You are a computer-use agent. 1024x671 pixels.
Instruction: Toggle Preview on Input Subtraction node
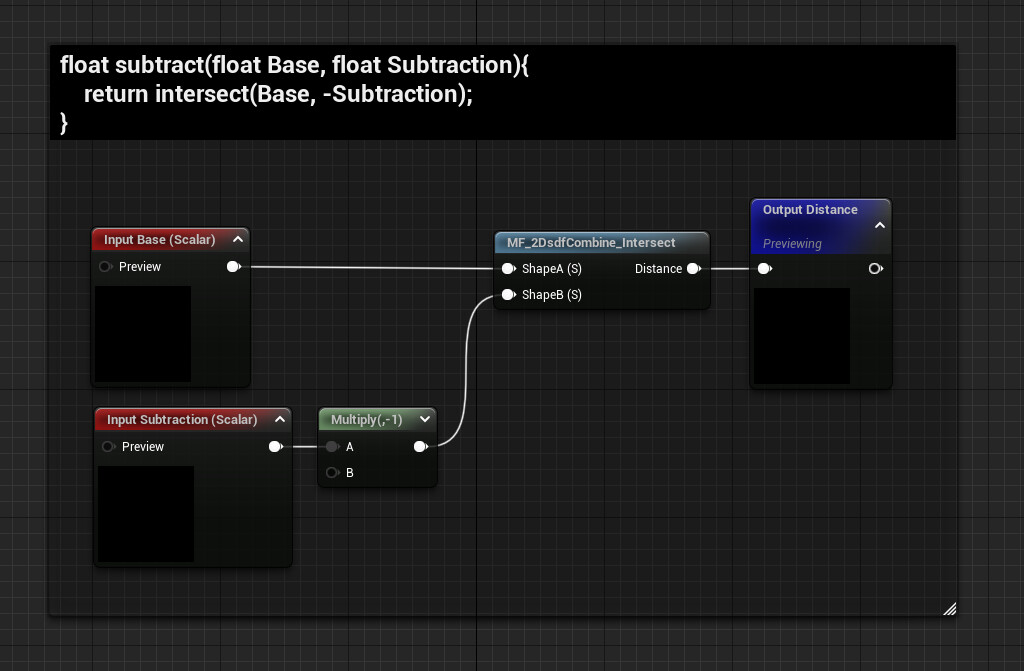[x=108, y=446]
